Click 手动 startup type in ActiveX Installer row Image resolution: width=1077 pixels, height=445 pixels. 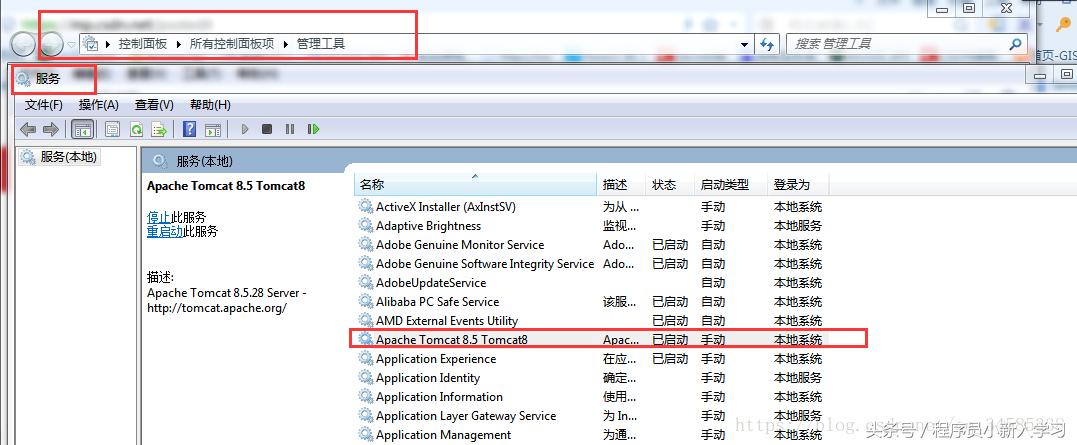[x=713, y=206]
